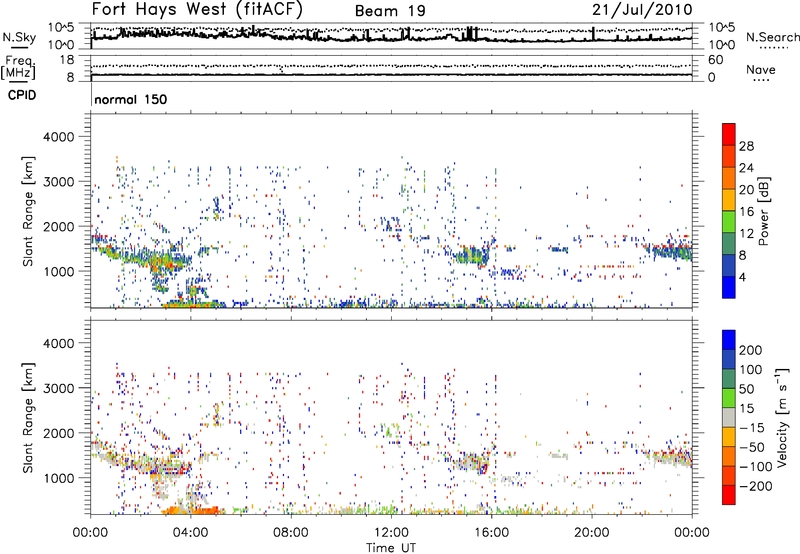Viewport: 800px width, 554px height.
Task: Click the "3000" tick in the velocity panel
Action: click(x=58, y=388)
